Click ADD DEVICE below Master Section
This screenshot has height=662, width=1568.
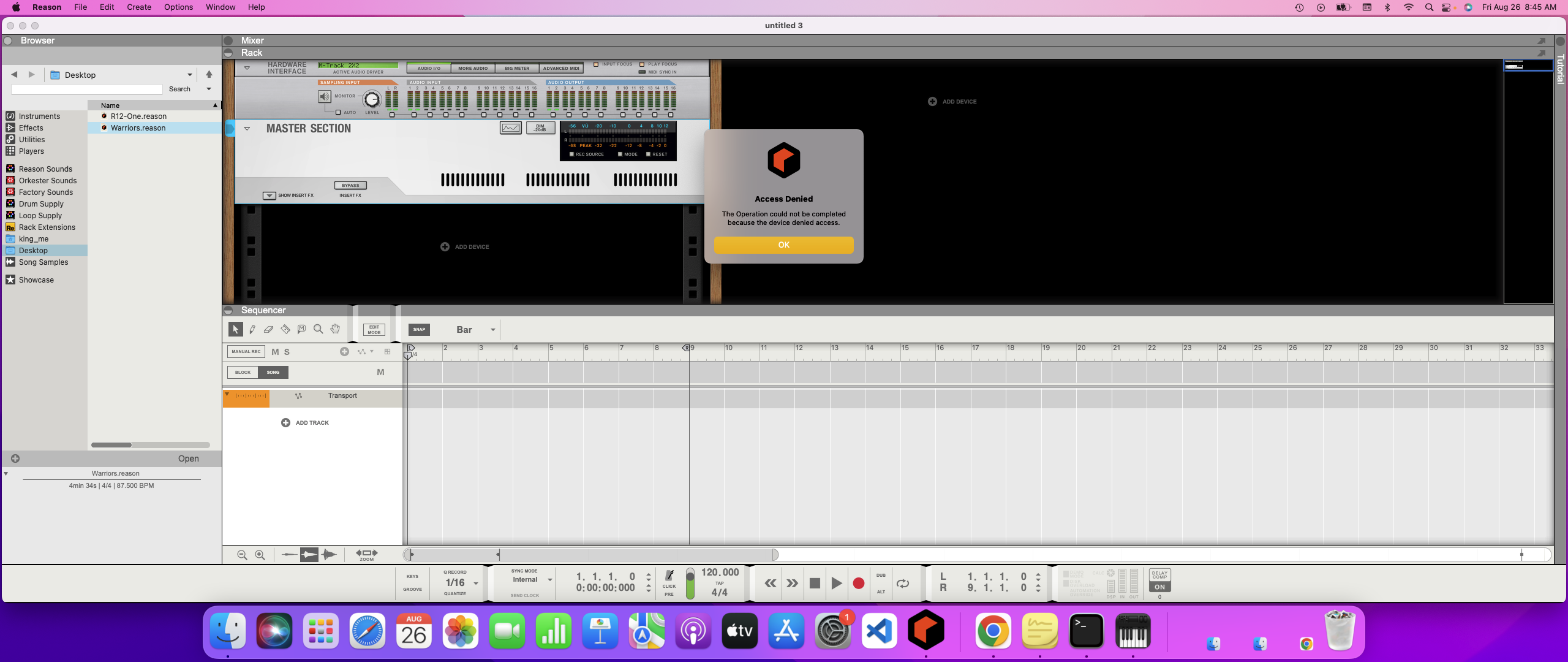point(465,247)
